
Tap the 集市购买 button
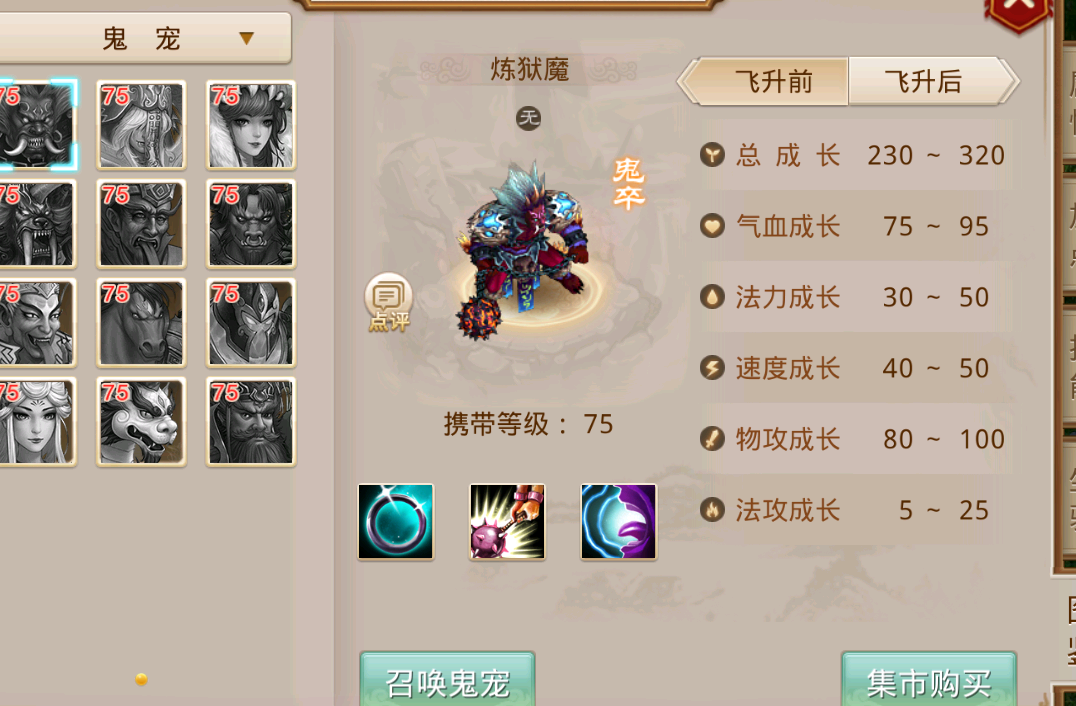click(x=928, y=679)
